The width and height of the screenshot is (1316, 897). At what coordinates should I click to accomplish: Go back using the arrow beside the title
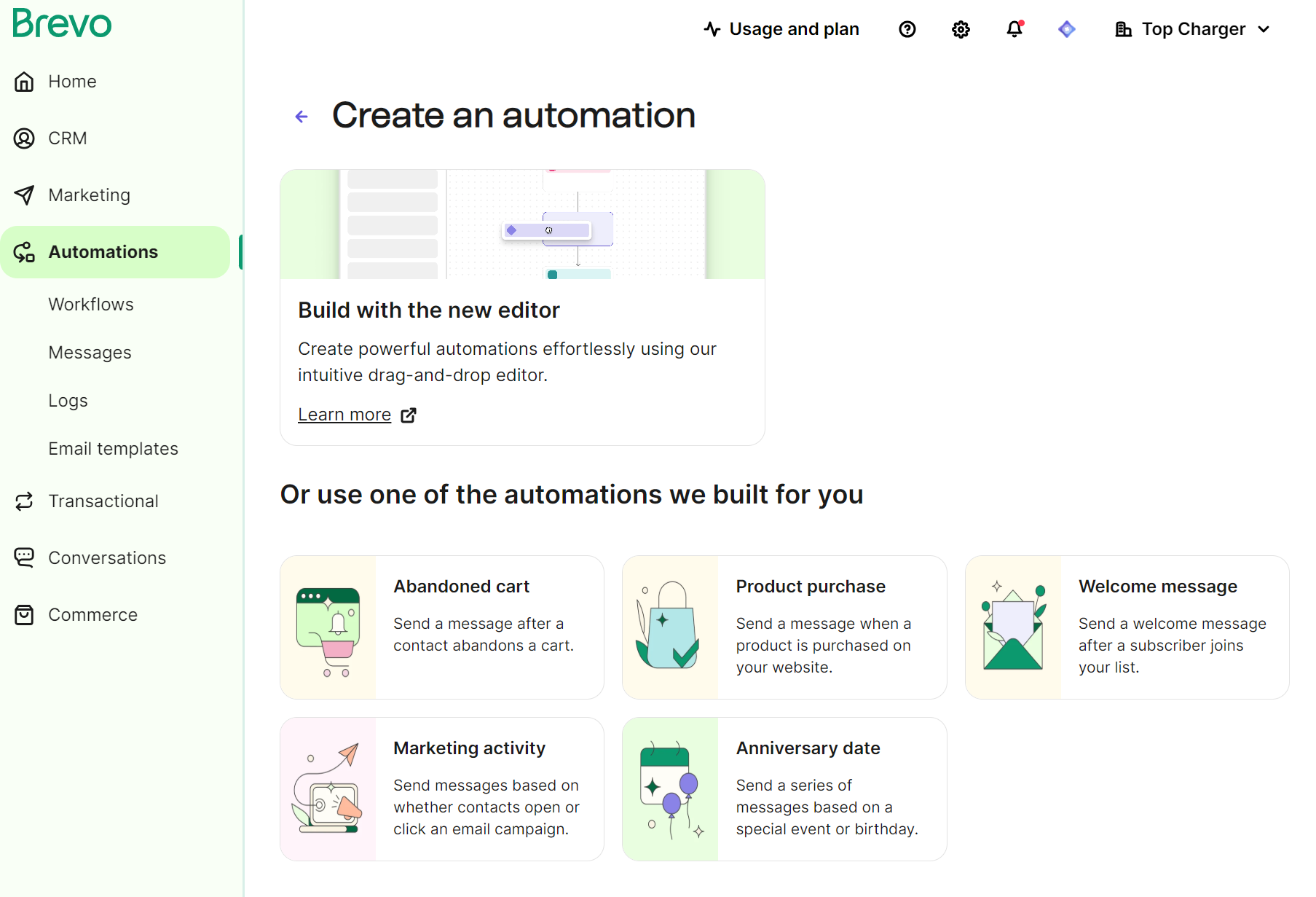(x=302, y=116)
